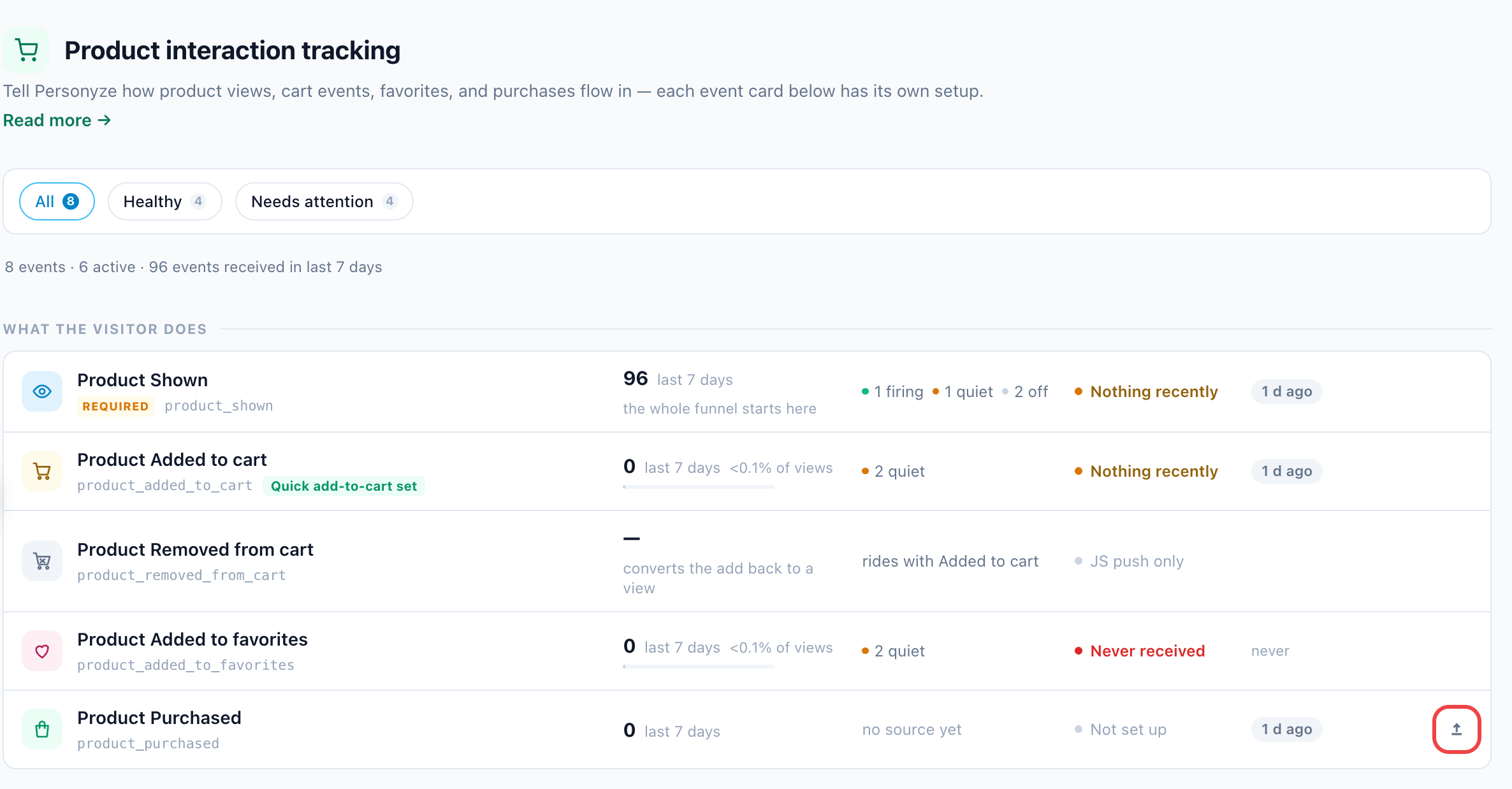This screenshot has width=1512, height=789.
Task: Click Nothing recently in Added to cart row
Action: pos(1146,471)
